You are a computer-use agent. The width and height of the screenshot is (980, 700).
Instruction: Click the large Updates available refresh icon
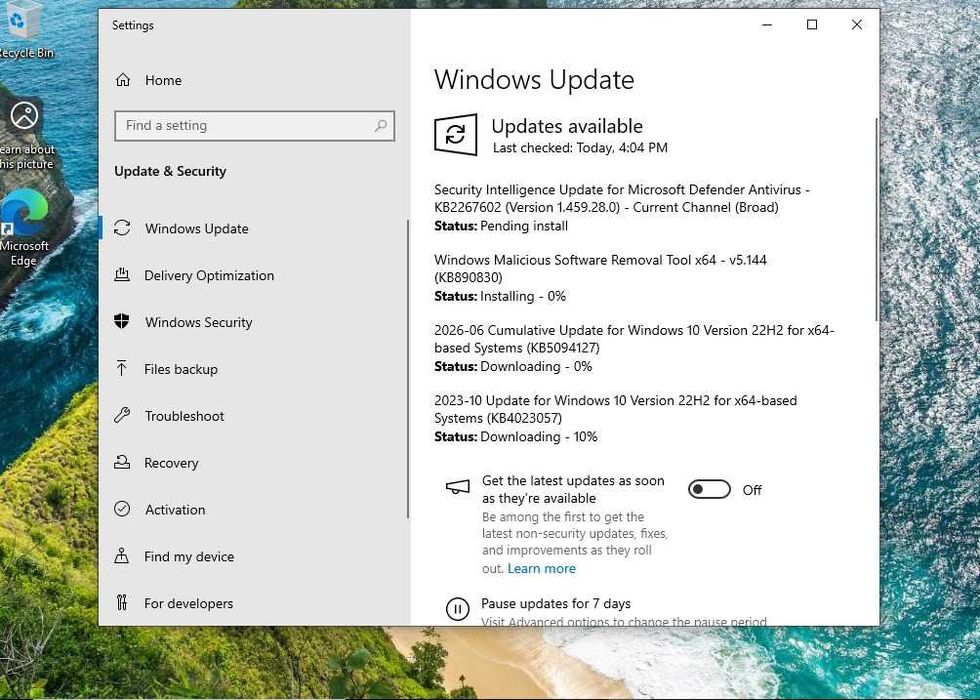pyautogui.click(x=456, y=134)
